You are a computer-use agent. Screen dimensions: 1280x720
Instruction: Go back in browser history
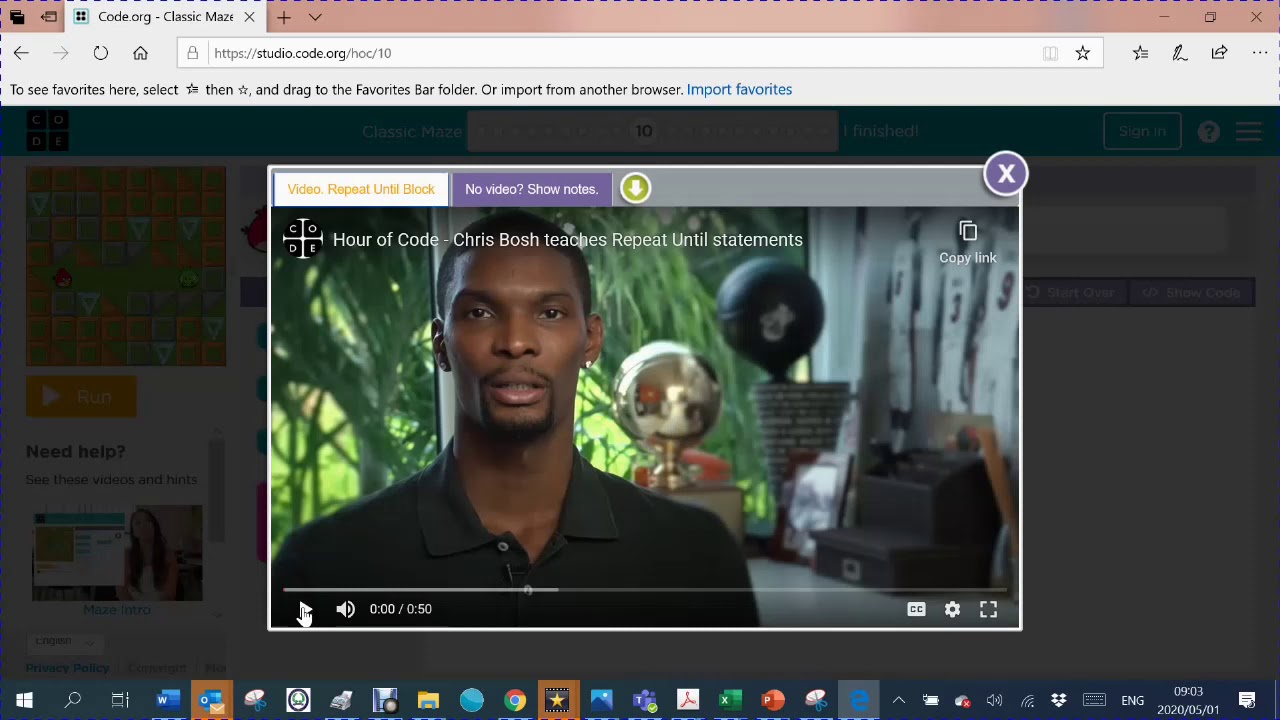[21, 53]
